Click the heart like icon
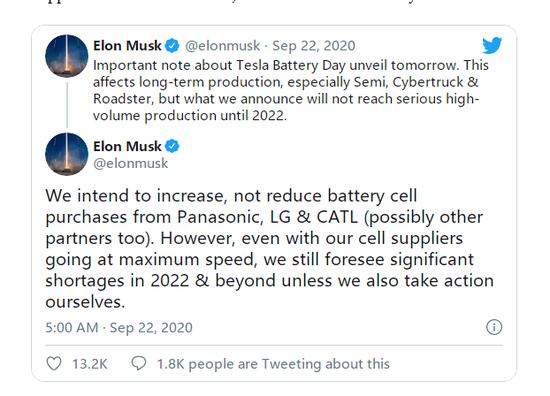This screenshot has height=396, width=550. [x=54, y=363]
